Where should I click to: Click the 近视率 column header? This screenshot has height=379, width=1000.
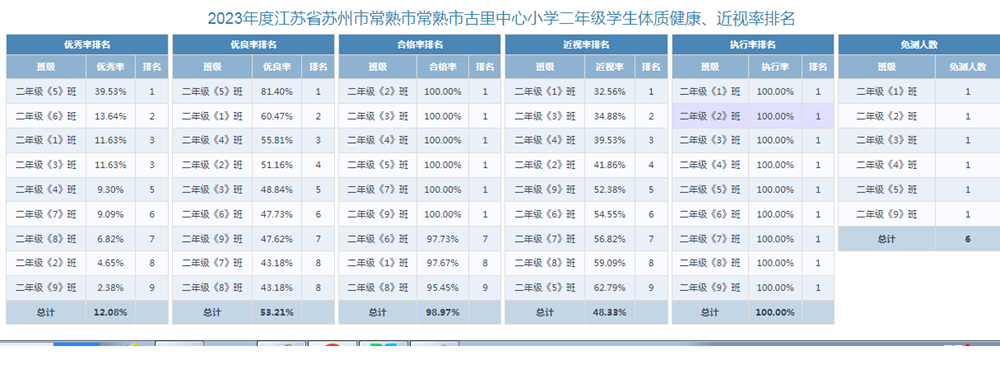tap(610, 66)
